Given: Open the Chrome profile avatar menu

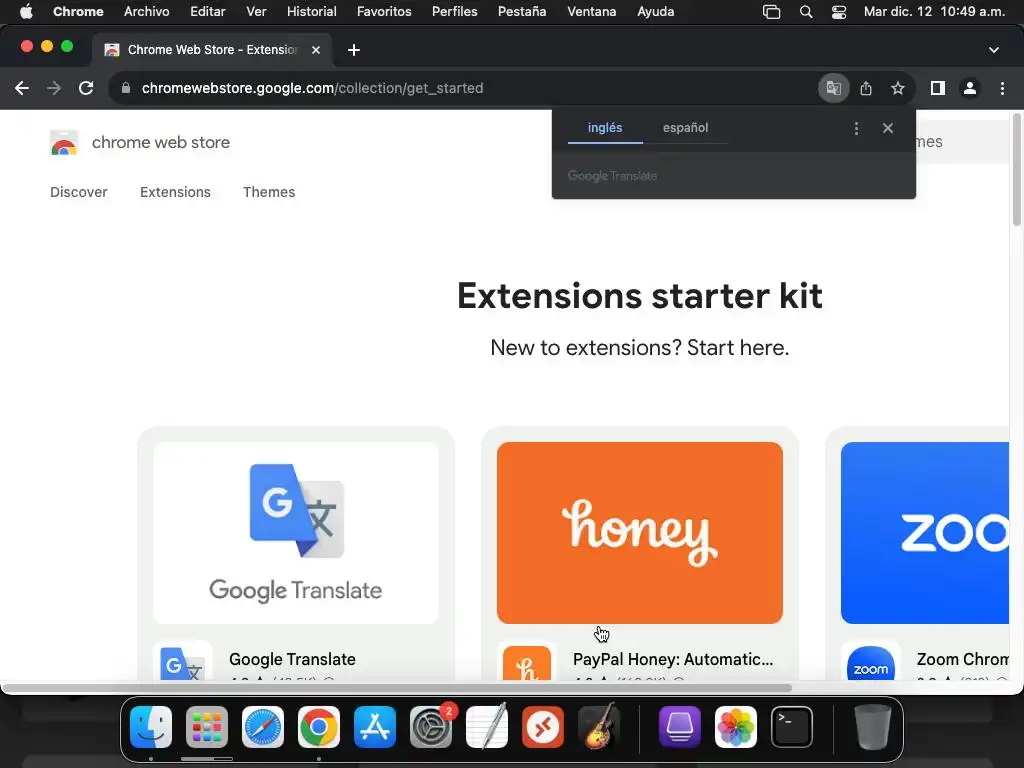Looking at the screenshot, I should click(x=970, y=88).
